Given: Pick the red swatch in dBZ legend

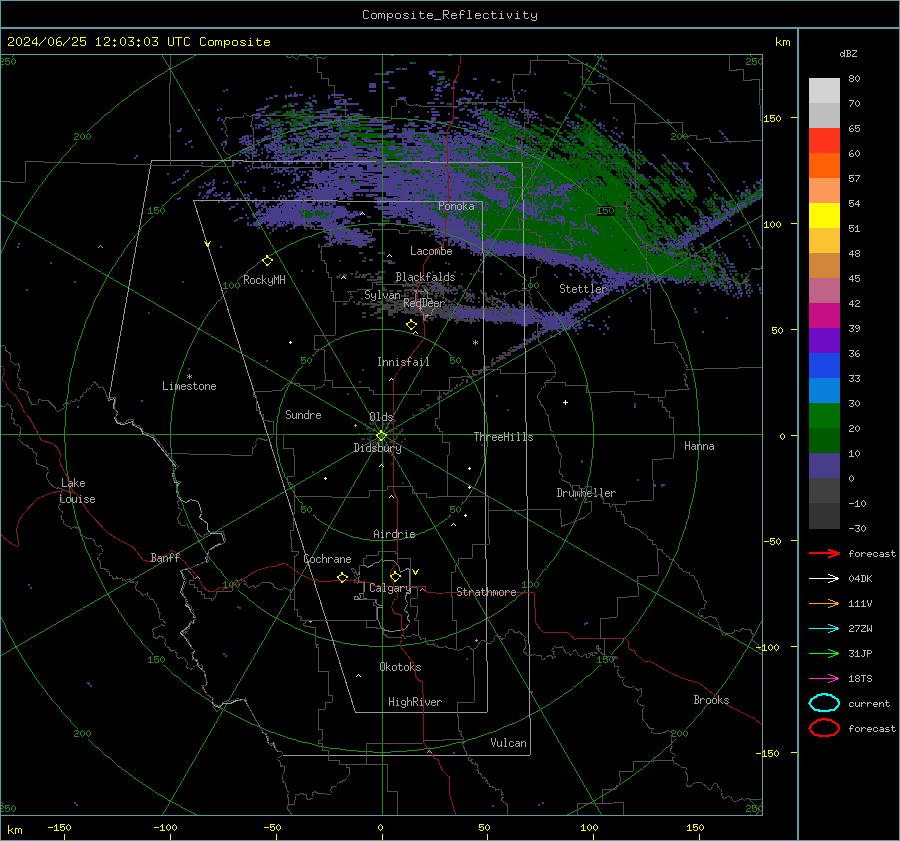Looking at the screenshot, I should [824, 140].
